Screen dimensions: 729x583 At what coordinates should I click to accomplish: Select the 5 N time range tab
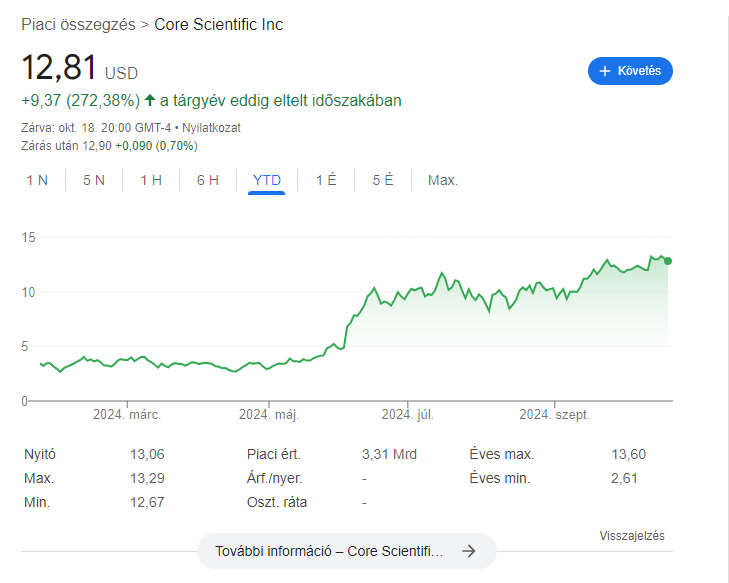pyautogui.click(x=94, y=180)
